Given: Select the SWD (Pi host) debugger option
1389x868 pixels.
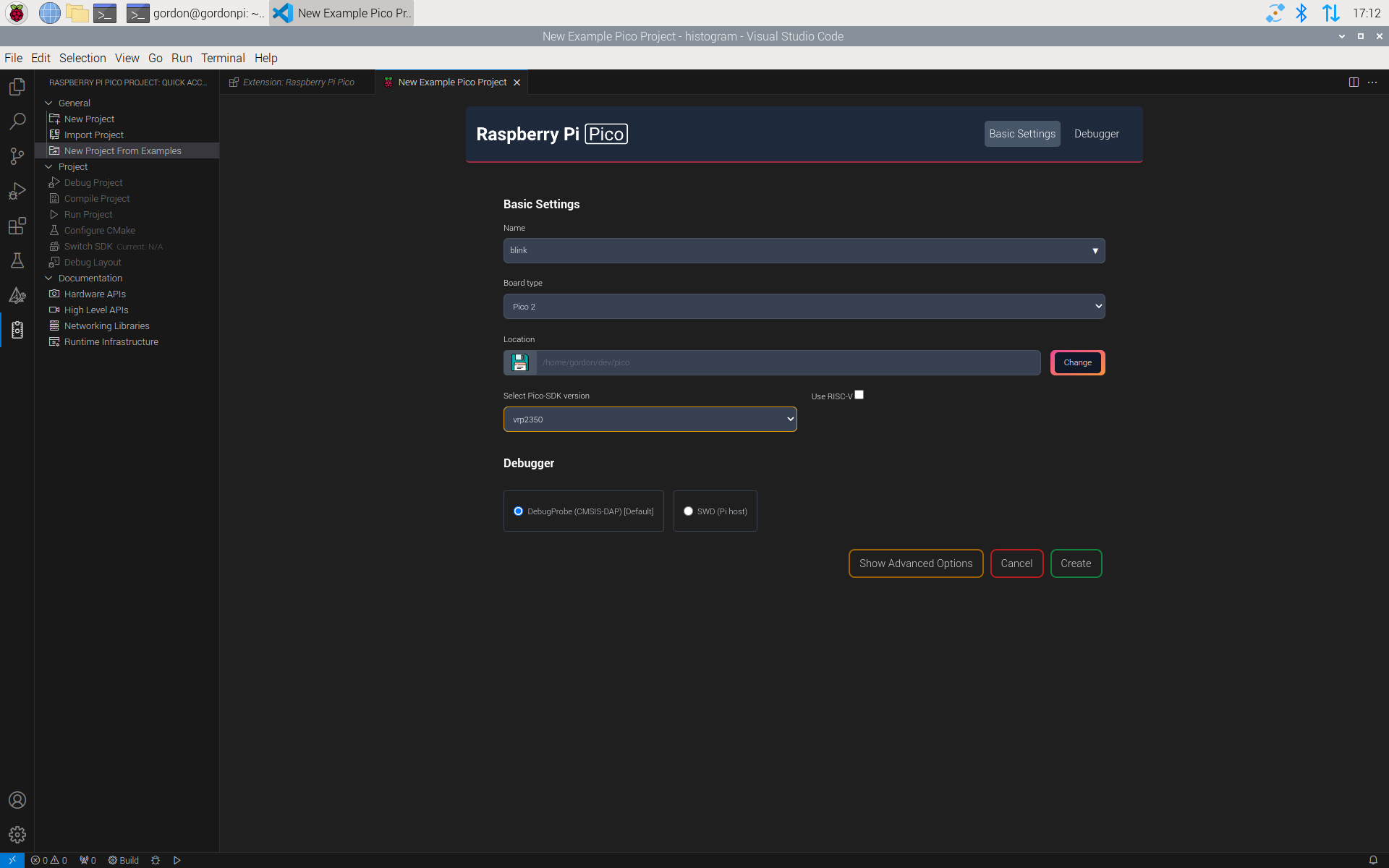Looking at the screenshot, I should (689, 511).
